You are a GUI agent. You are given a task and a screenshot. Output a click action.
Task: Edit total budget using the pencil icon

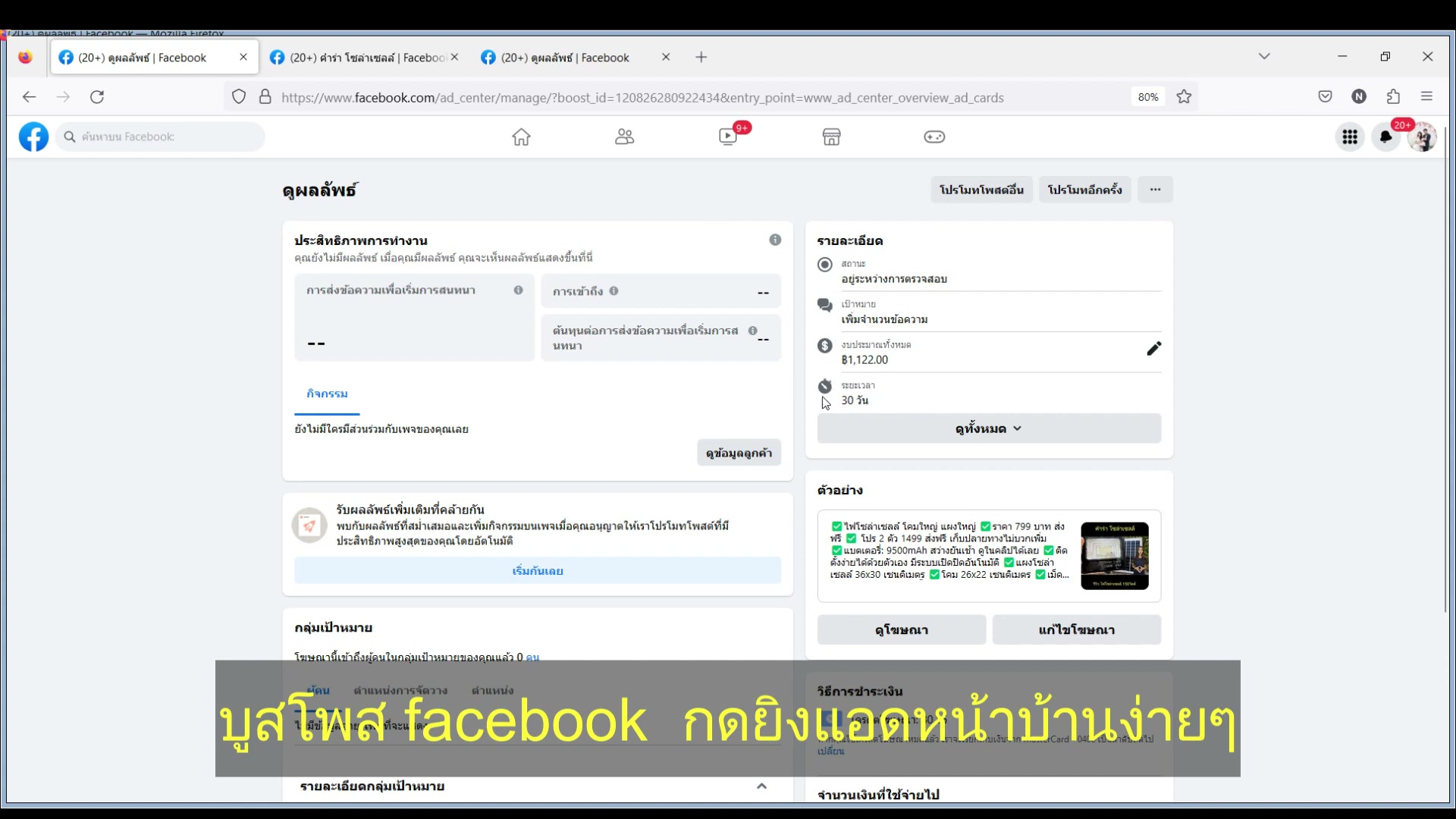pyautogui.click(x=1153, y=349)
